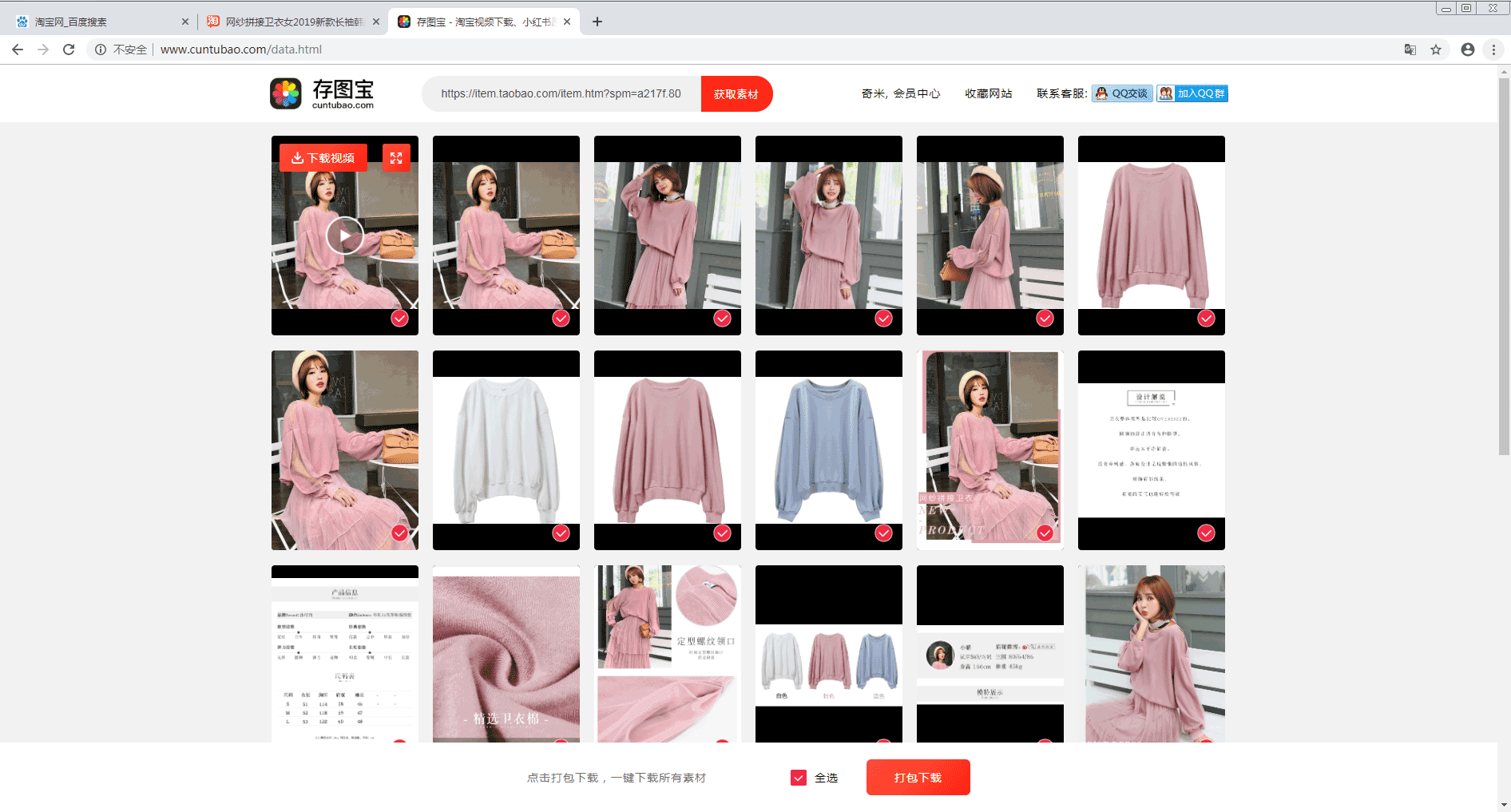Toggle the 全选 select-all checkbox

[x=799, y=778]
